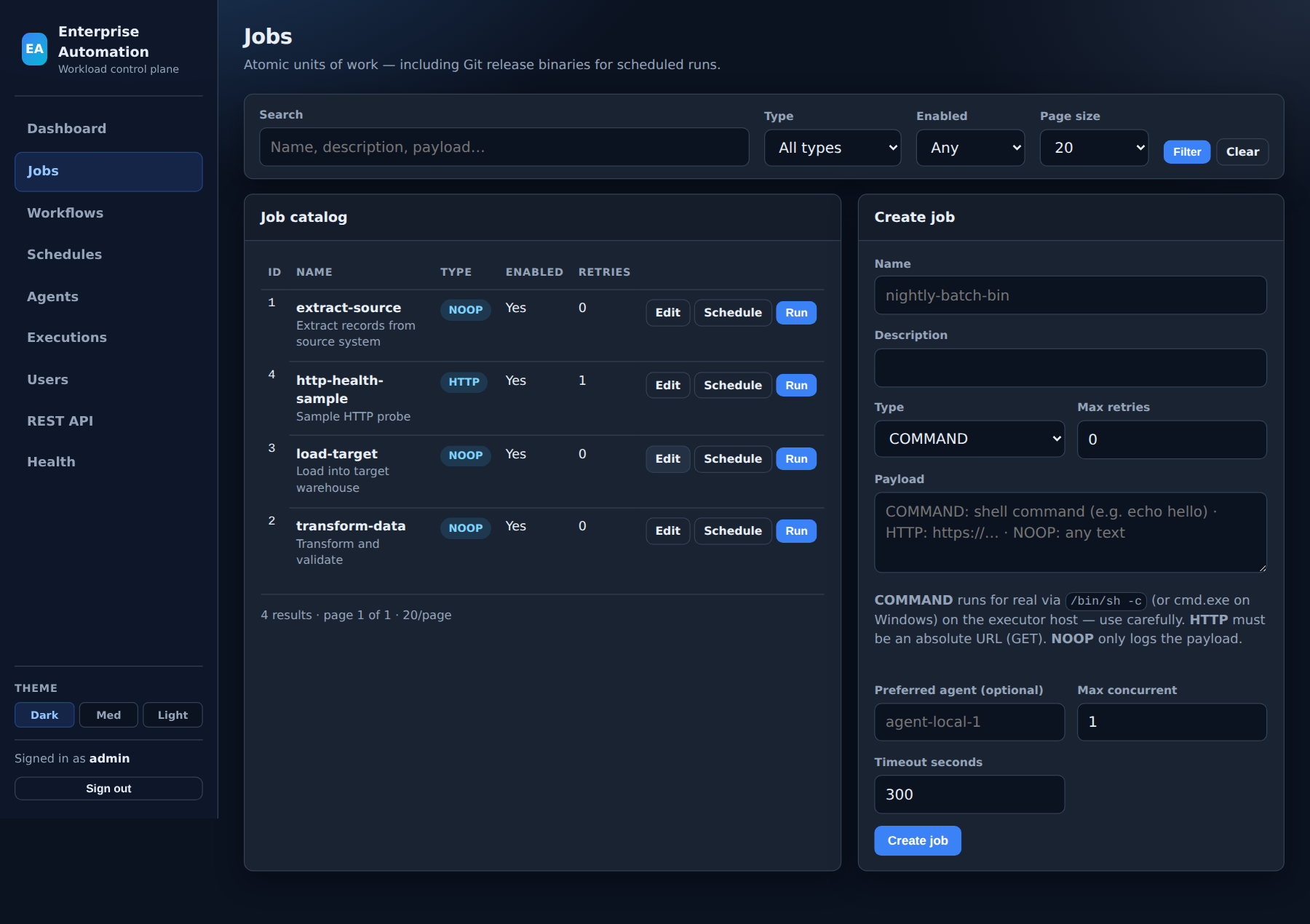Open the All types filter dropdown

coord(833,148)
